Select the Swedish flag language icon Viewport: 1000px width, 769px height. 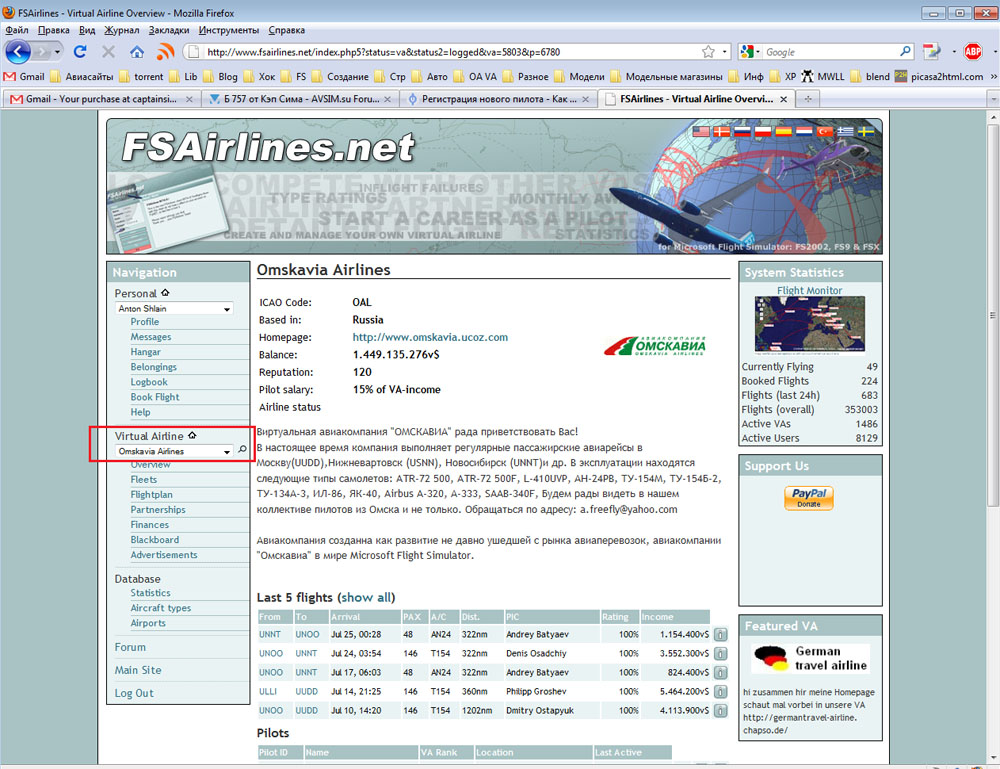(x=865, y=131)
